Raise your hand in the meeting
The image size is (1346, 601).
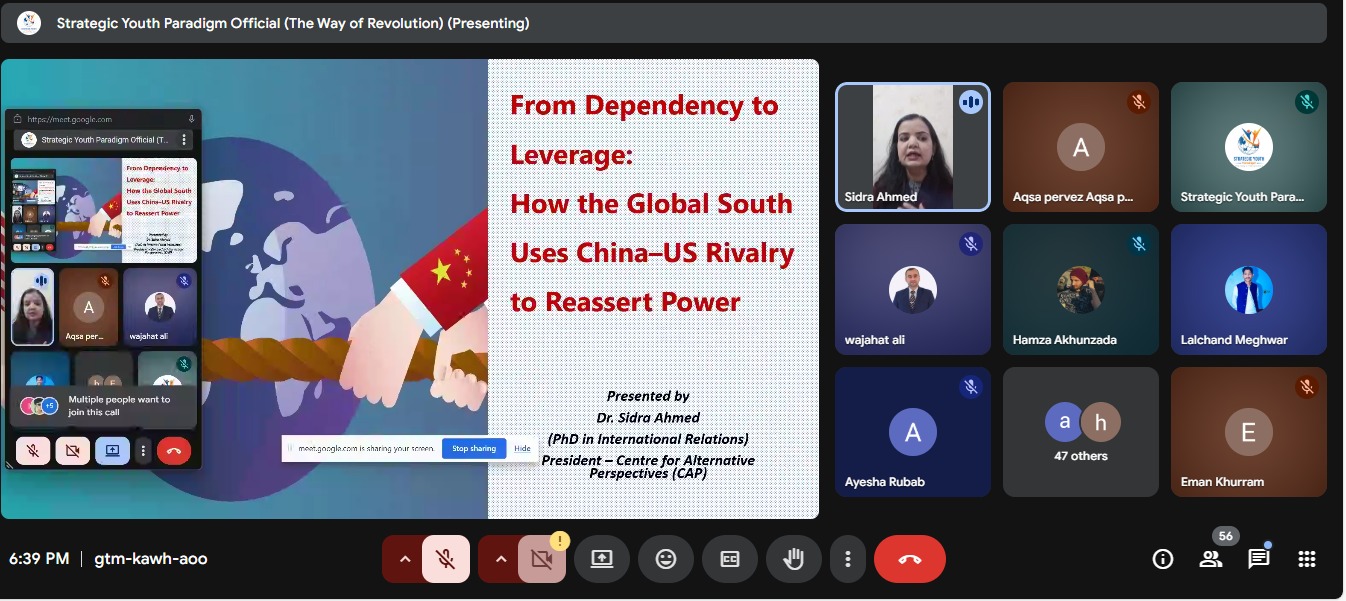[x=794, y=559]
